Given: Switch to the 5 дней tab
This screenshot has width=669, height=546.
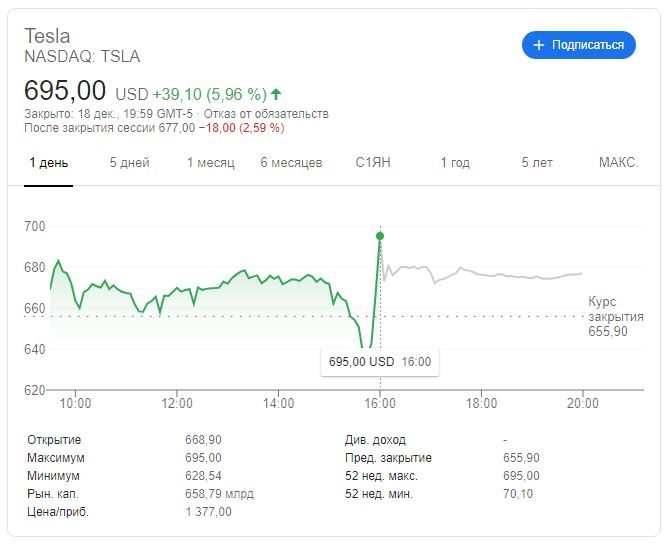Looking at the screenshot, I should coord(129,163).
